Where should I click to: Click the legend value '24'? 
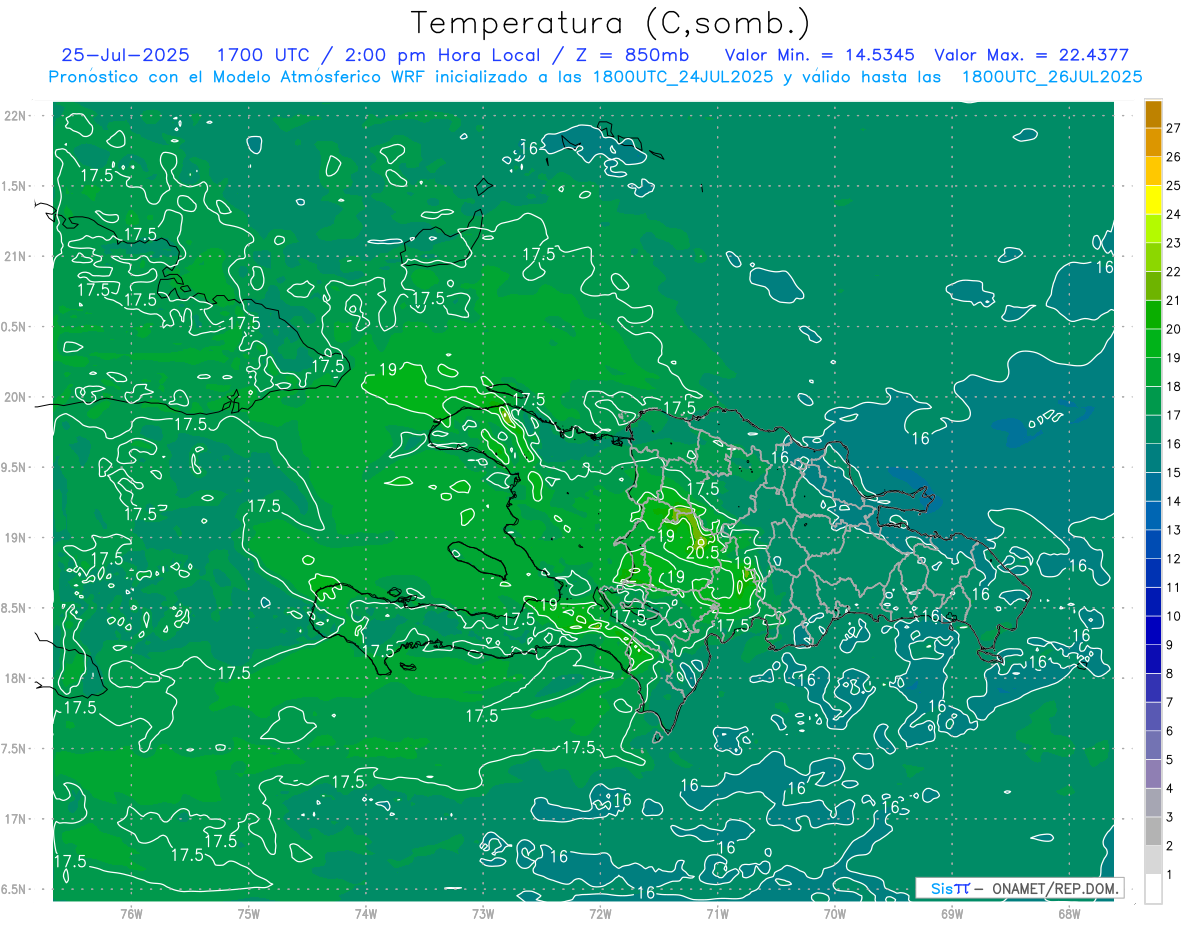1173,214
